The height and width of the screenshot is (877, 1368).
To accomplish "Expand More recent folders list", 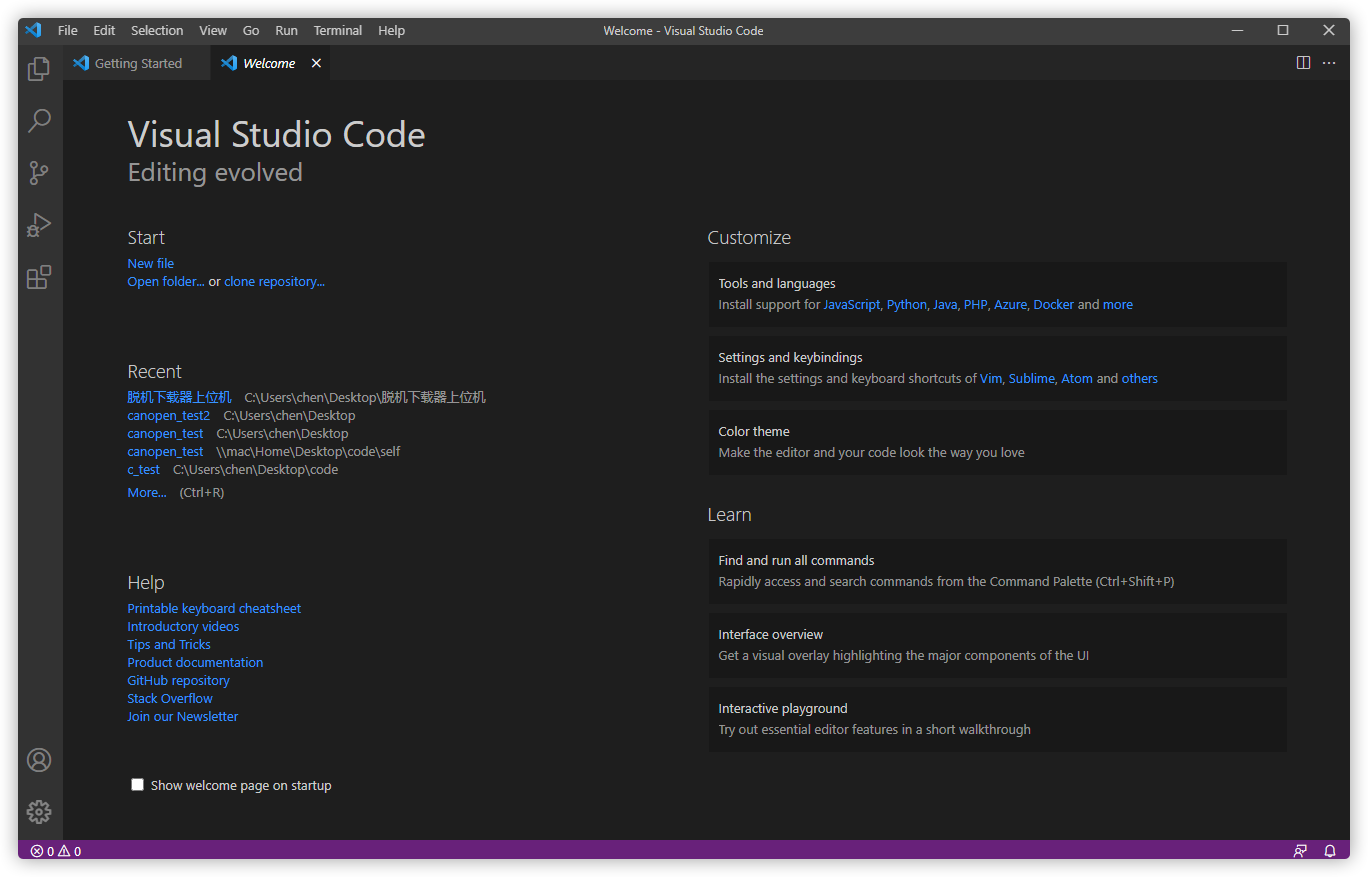I will tap(147, 493).
